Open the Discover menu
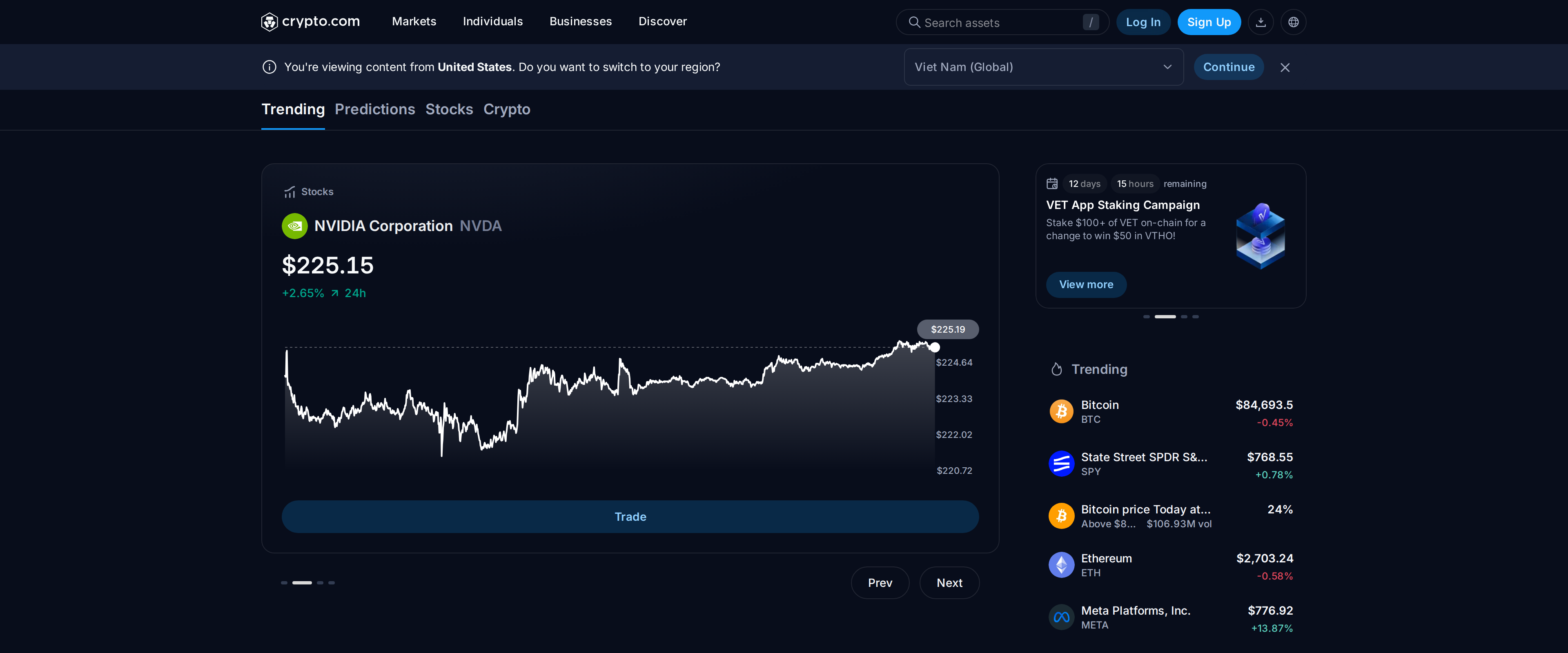Image resolution: width=1568 pixels, height=653 pixels. (662, 21)
